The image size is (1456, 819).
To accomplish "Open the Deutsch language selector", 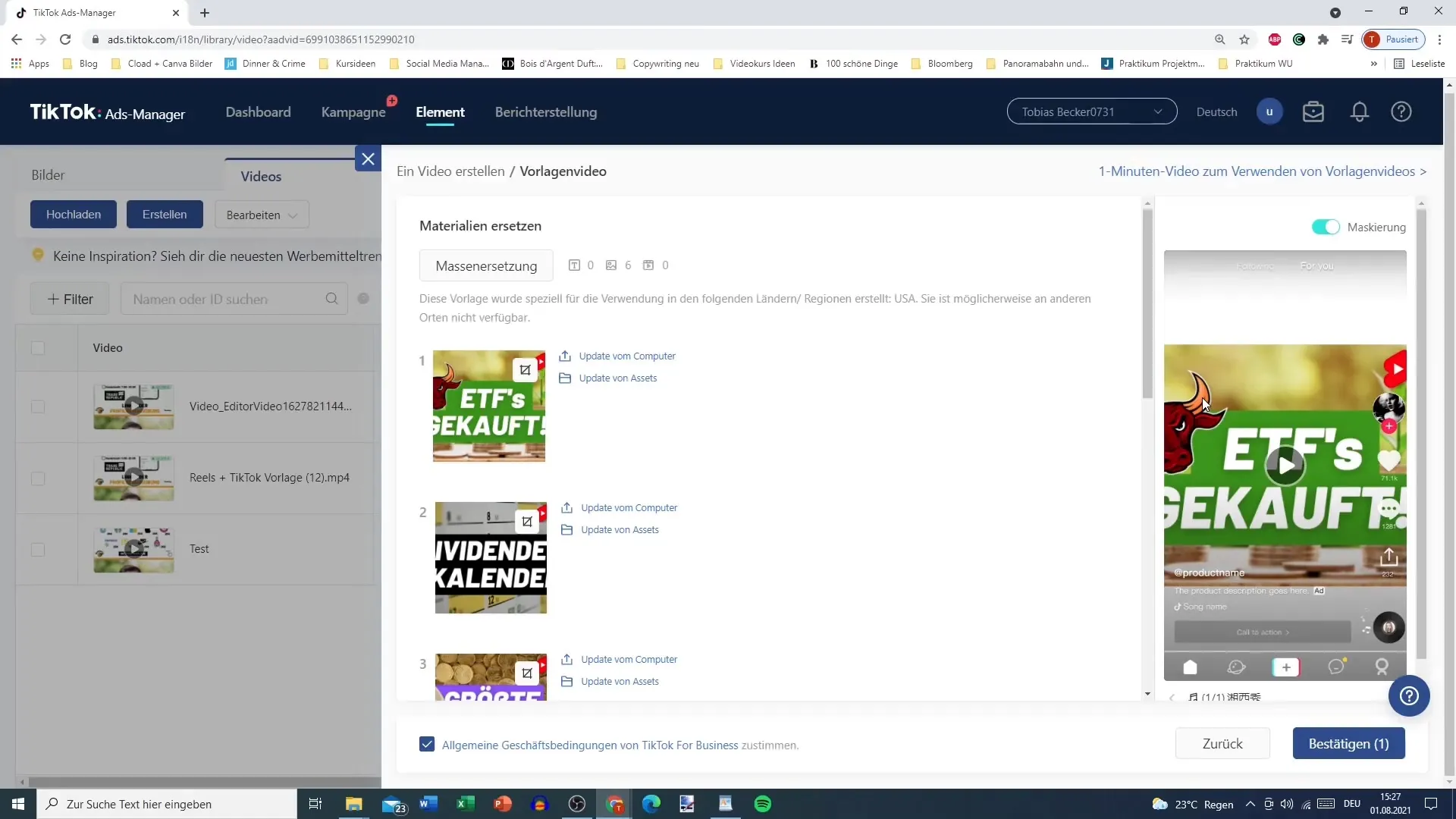I will pyautogui.click(x=1216, y=112).
